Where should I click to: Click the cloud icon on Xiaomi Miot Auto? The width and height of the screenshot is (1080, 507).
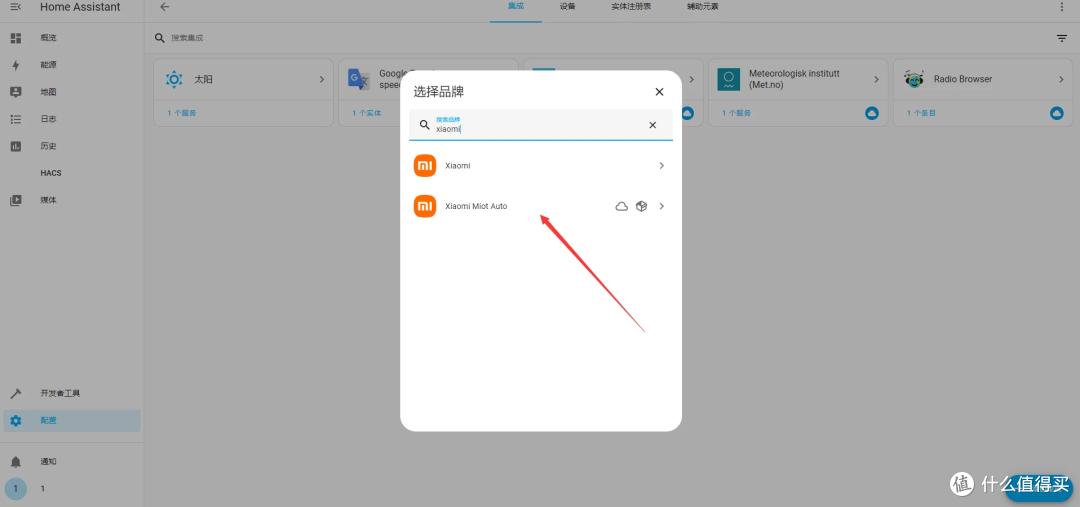(x=621, y=206)
